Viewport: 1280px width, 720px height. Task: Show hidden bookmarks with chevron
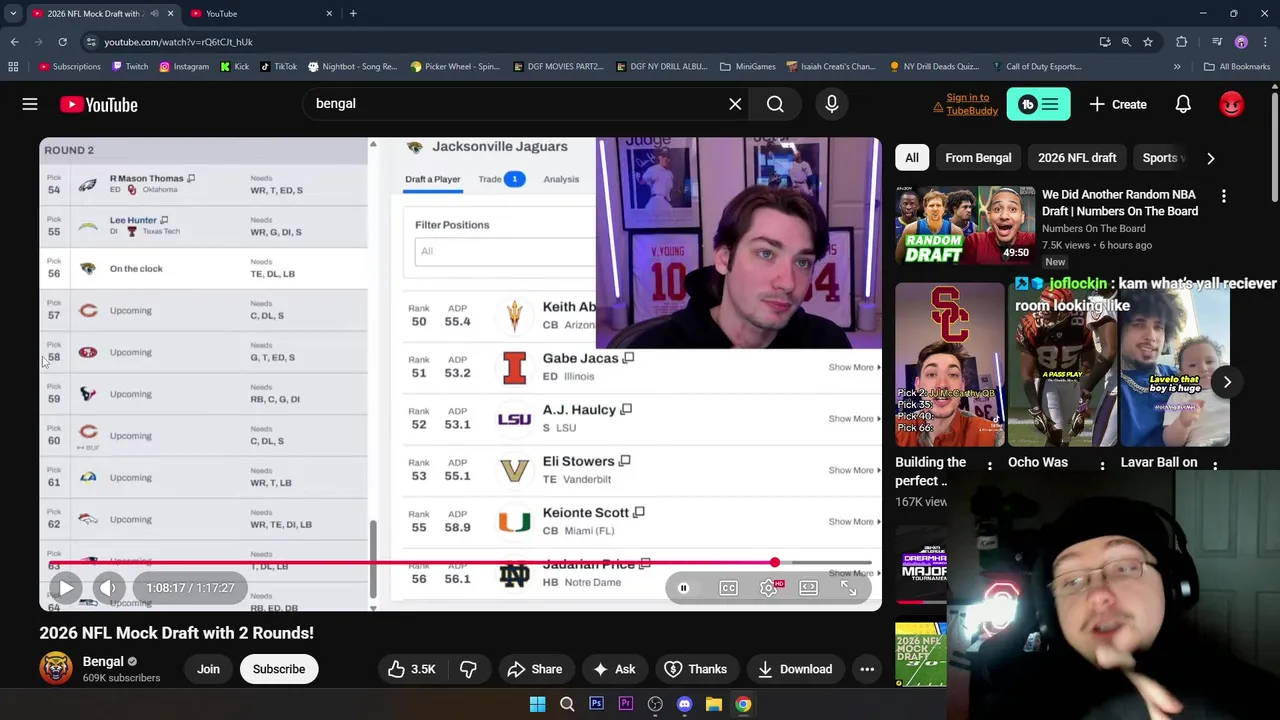1177,67
